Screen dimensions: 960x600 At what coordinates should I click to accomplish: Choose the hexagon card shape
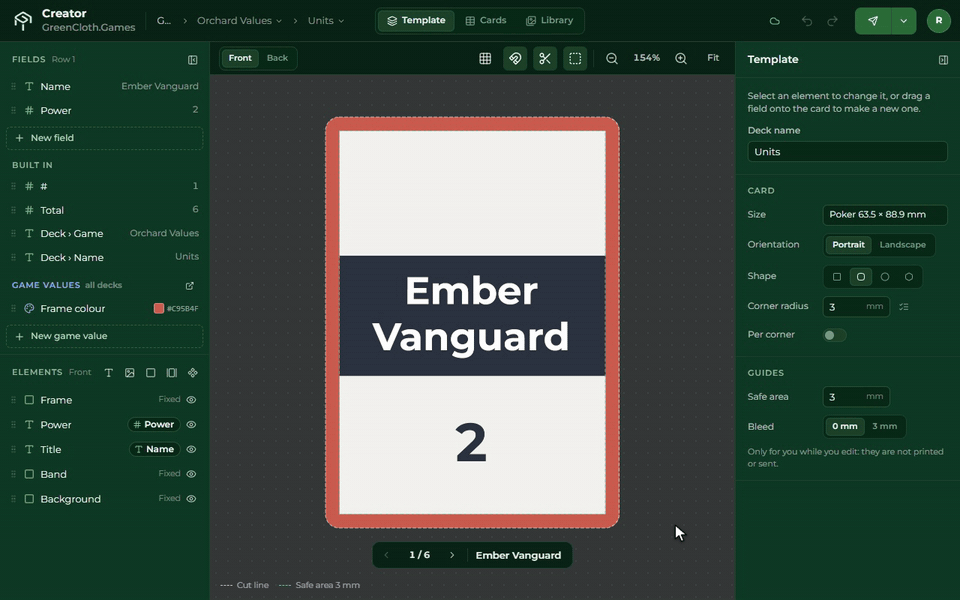(909, 277)
